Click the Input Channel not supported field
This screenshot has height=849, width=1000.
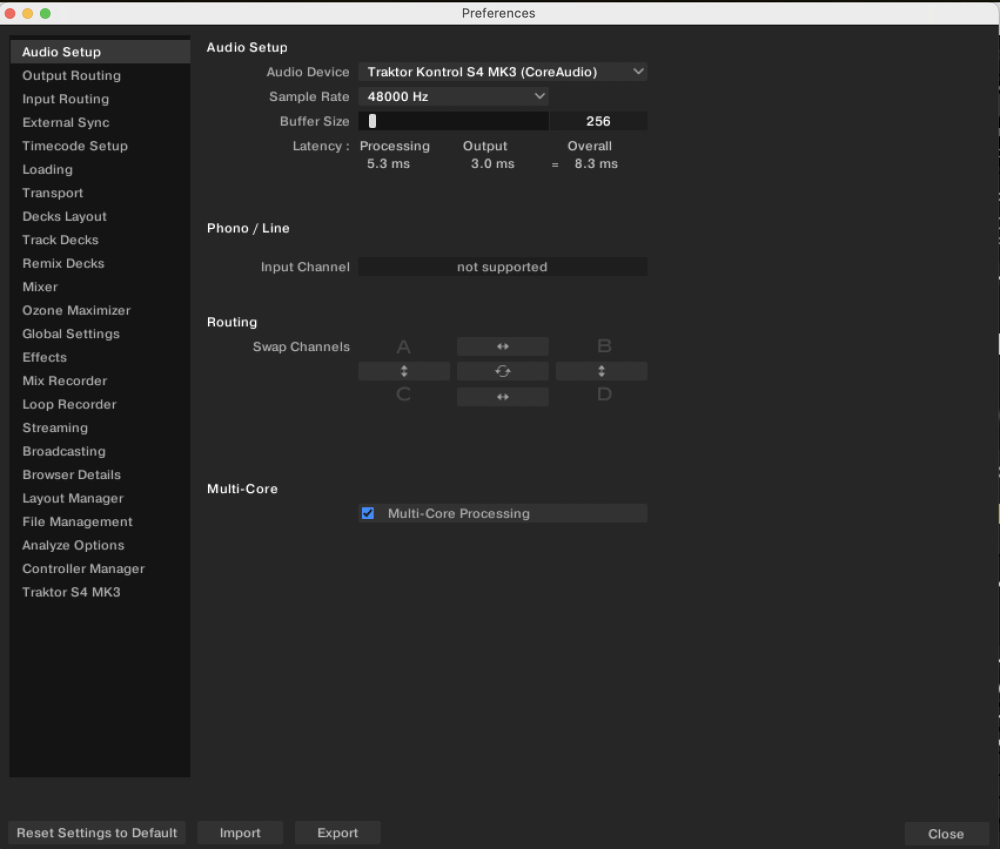click(503, 267)
